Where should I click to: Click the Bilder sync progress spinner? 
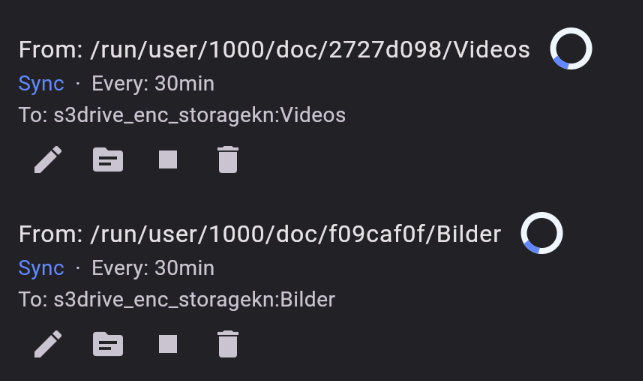[542, 233]
